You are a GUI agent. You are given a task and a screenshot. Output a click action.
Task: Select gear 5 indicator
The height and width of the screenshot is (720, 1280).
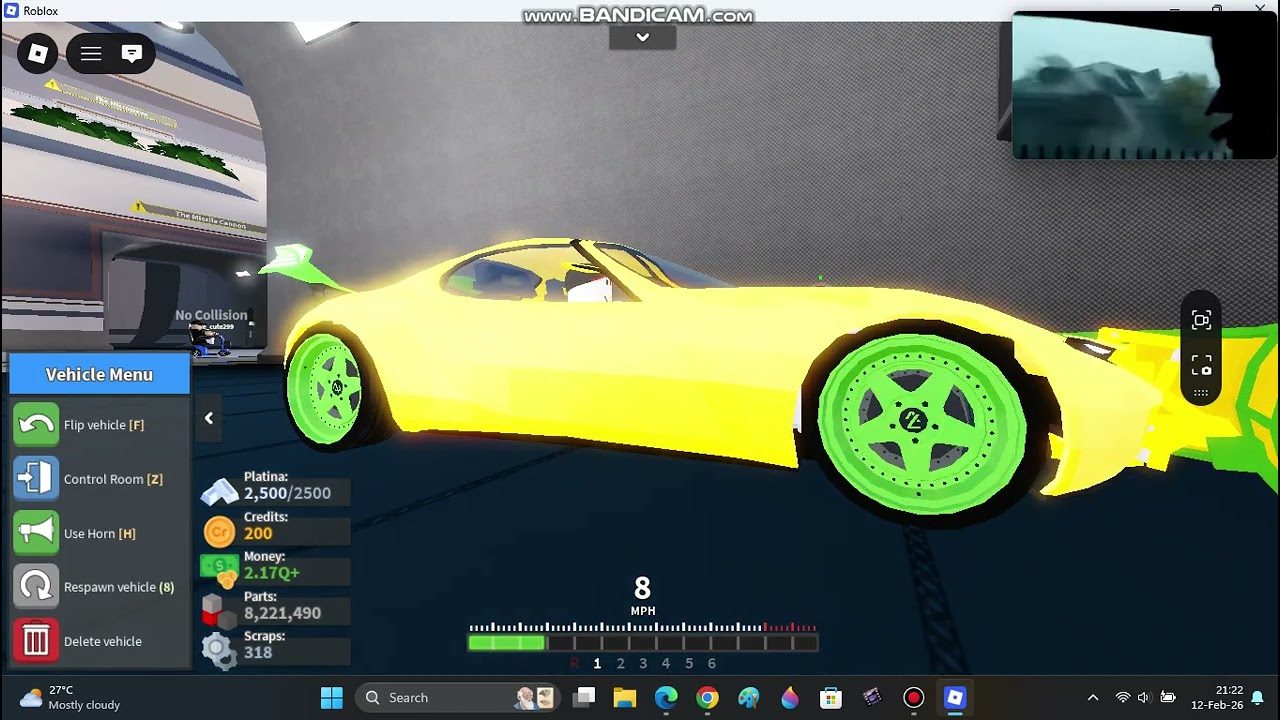(x=689, y=663)
